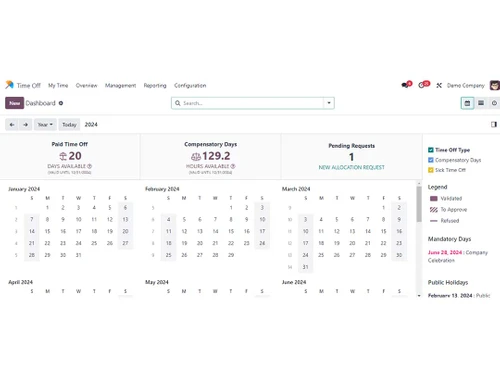Screen dimensions: 500x375
Task: Click the Compensatory Days icon
Action: pos(196,156)
